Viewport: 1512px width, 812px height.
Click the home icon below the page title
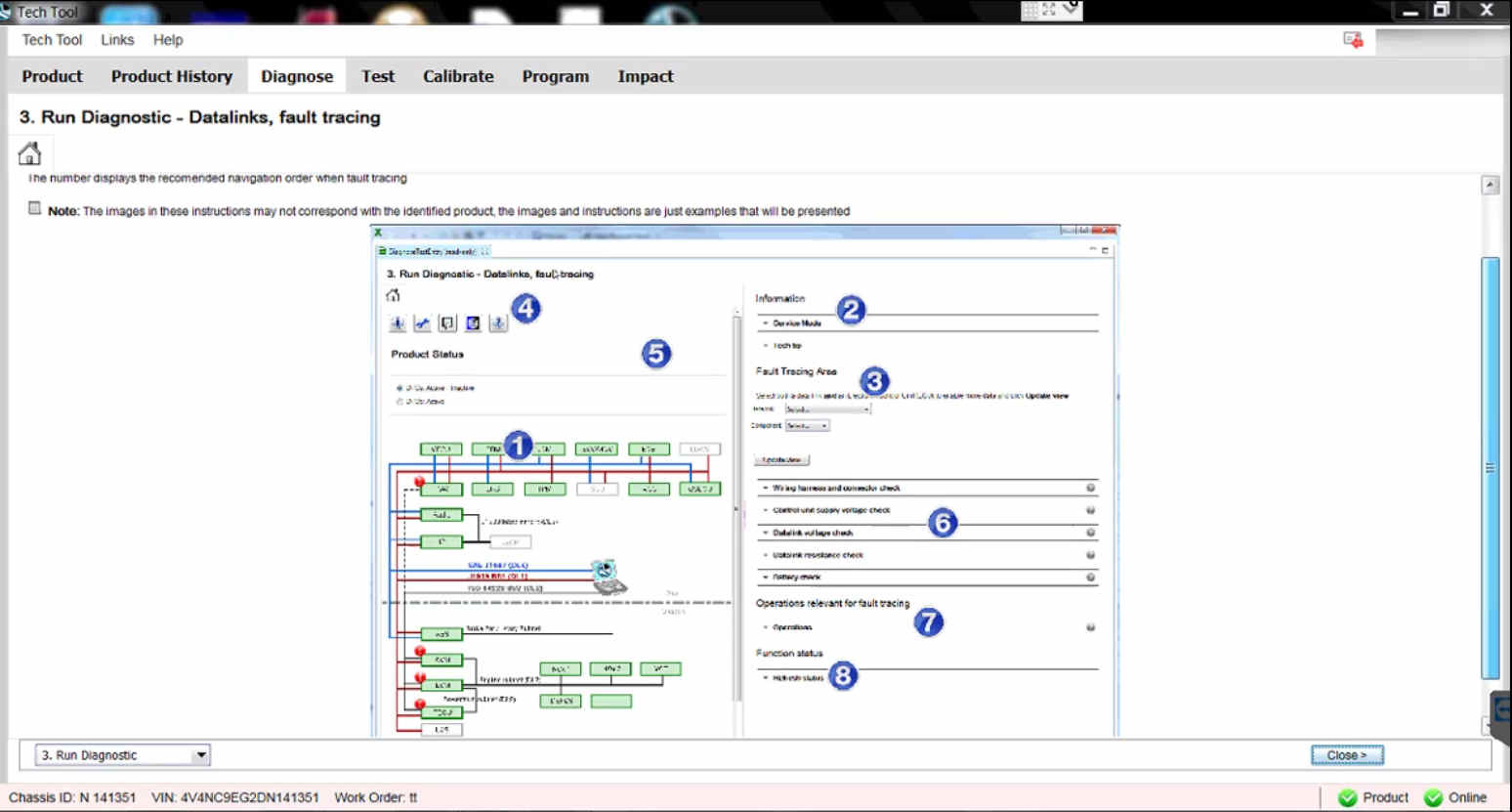[x=29, y=153]
